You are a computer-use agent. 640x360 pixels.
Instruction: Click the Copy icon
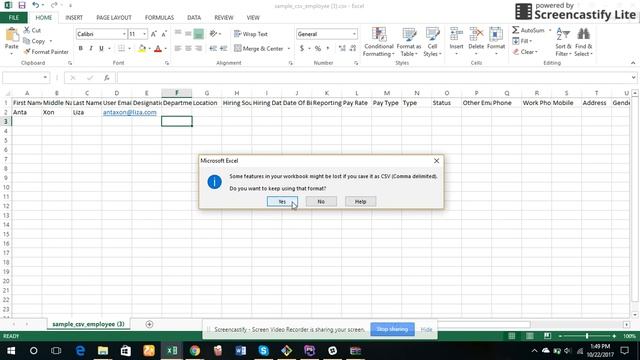pyautogui.click(x=27, y=41)
